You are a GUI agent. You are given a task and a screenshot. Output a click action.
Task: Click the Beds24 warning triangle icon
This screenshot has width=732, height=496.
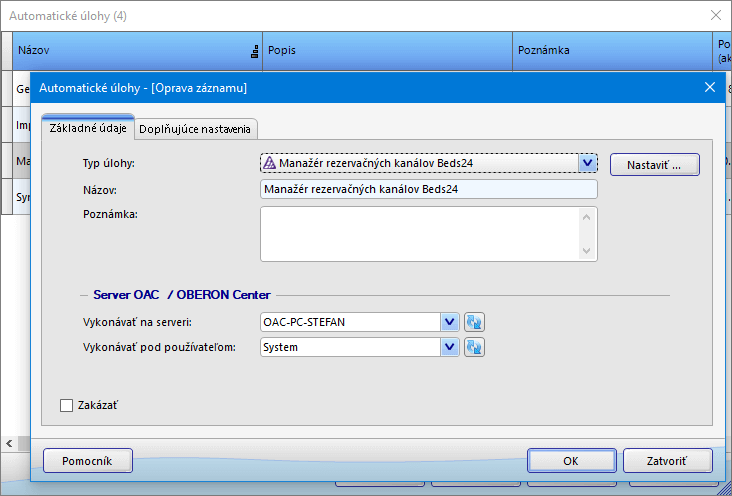point(269,163)
